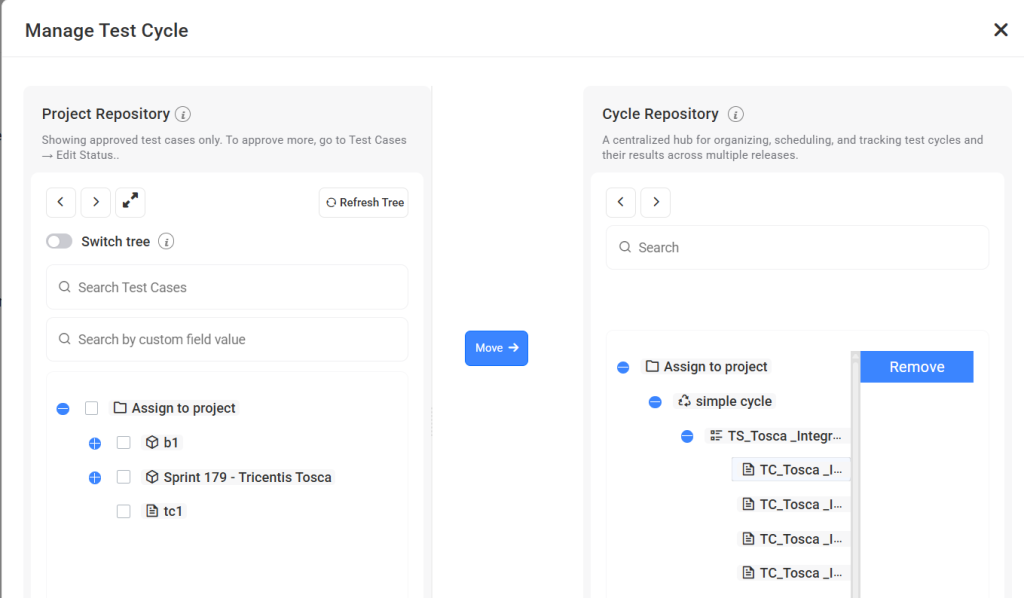Viewport: 1024px width, 598px height.
Task: Click the Cycle Repository info icon
Action: [x=736, y=114]
